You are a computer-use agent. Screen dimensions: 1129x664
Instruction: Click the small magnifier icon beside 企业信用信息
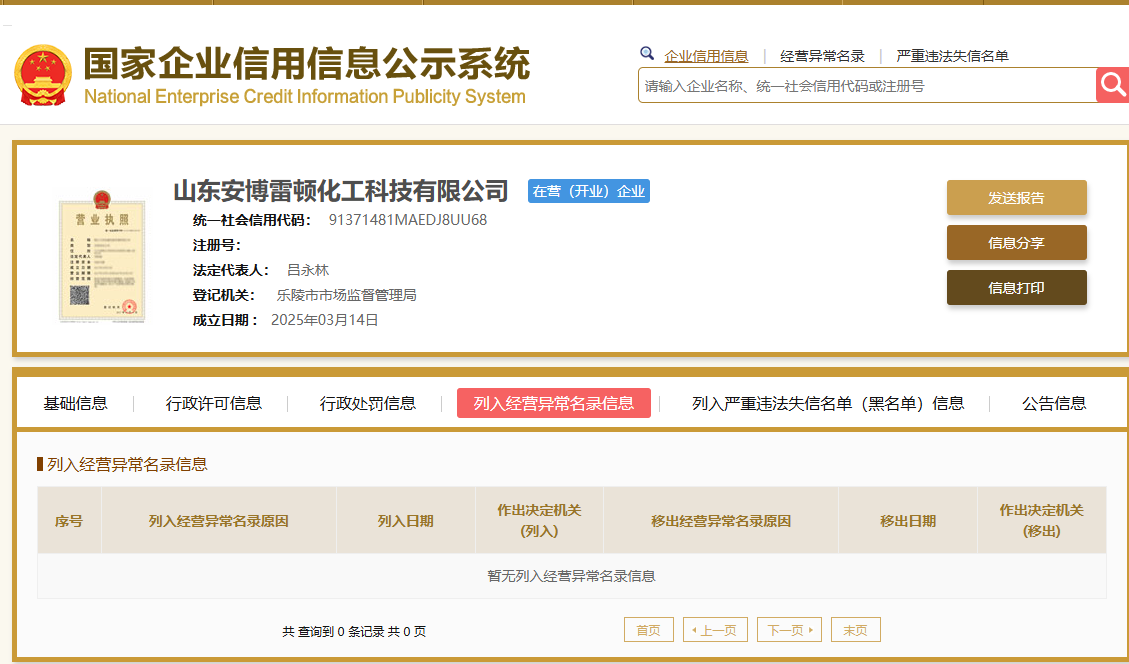(647, 54)
